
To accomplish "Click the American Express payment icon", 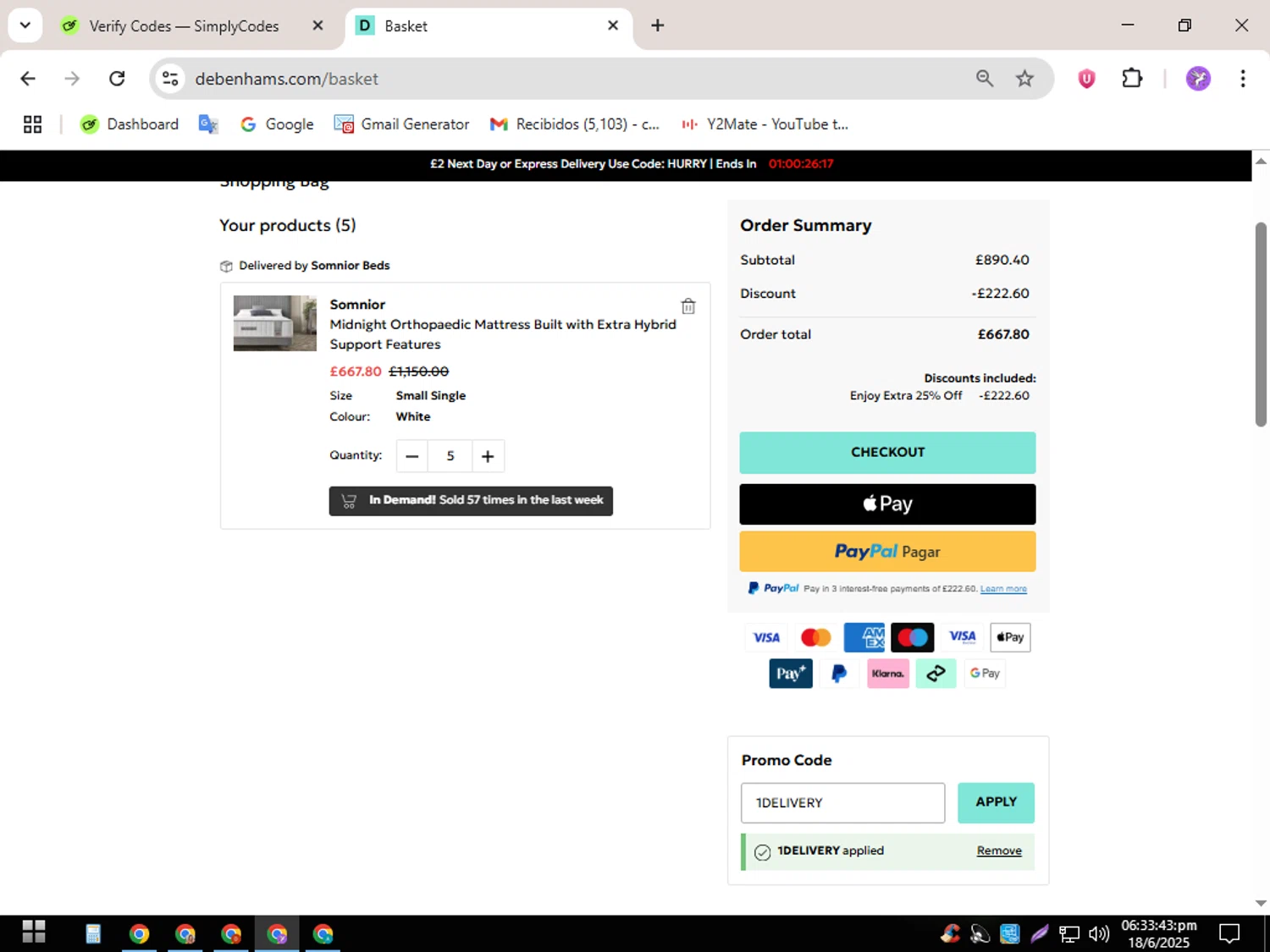I will pyautogui.click(x=864, y=638).
